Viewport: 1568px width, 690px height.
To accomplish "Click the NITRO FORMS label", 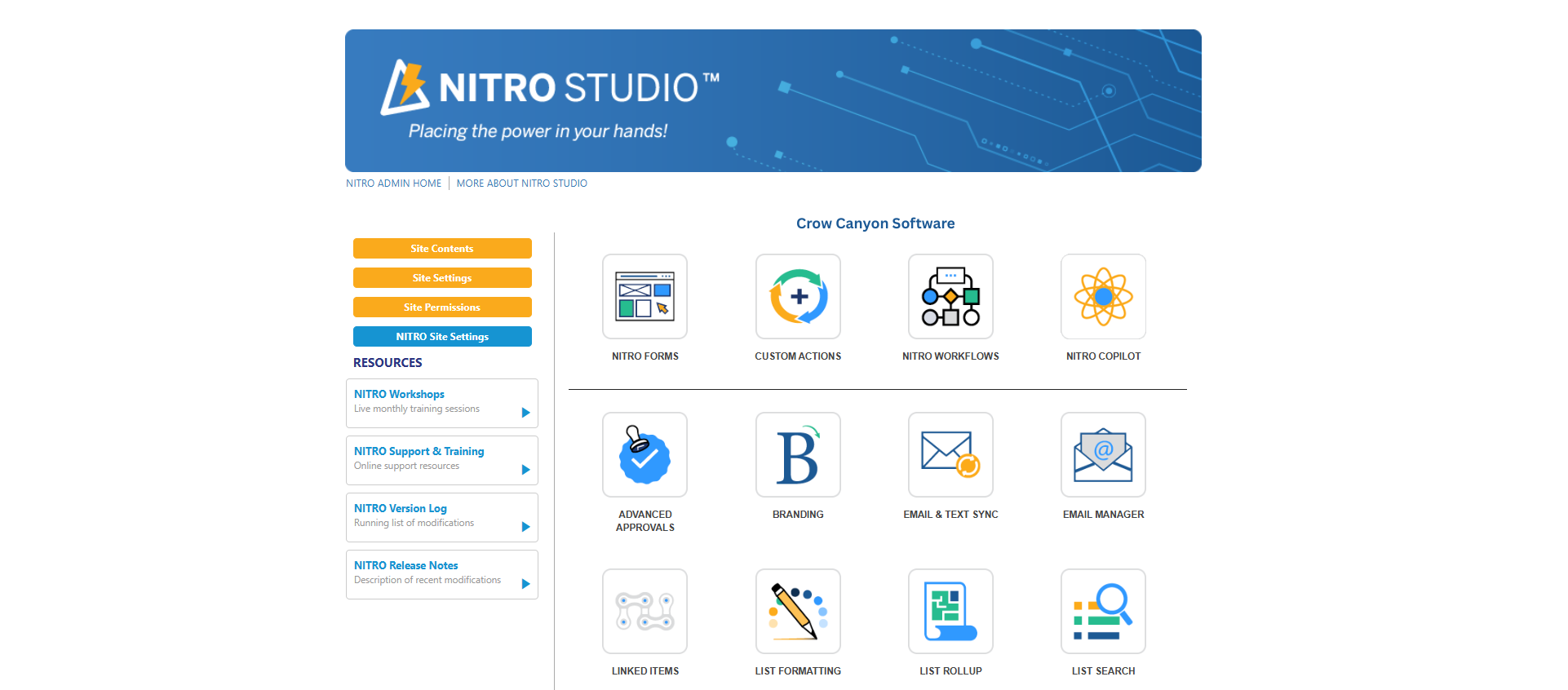I will tap(645, 356).
